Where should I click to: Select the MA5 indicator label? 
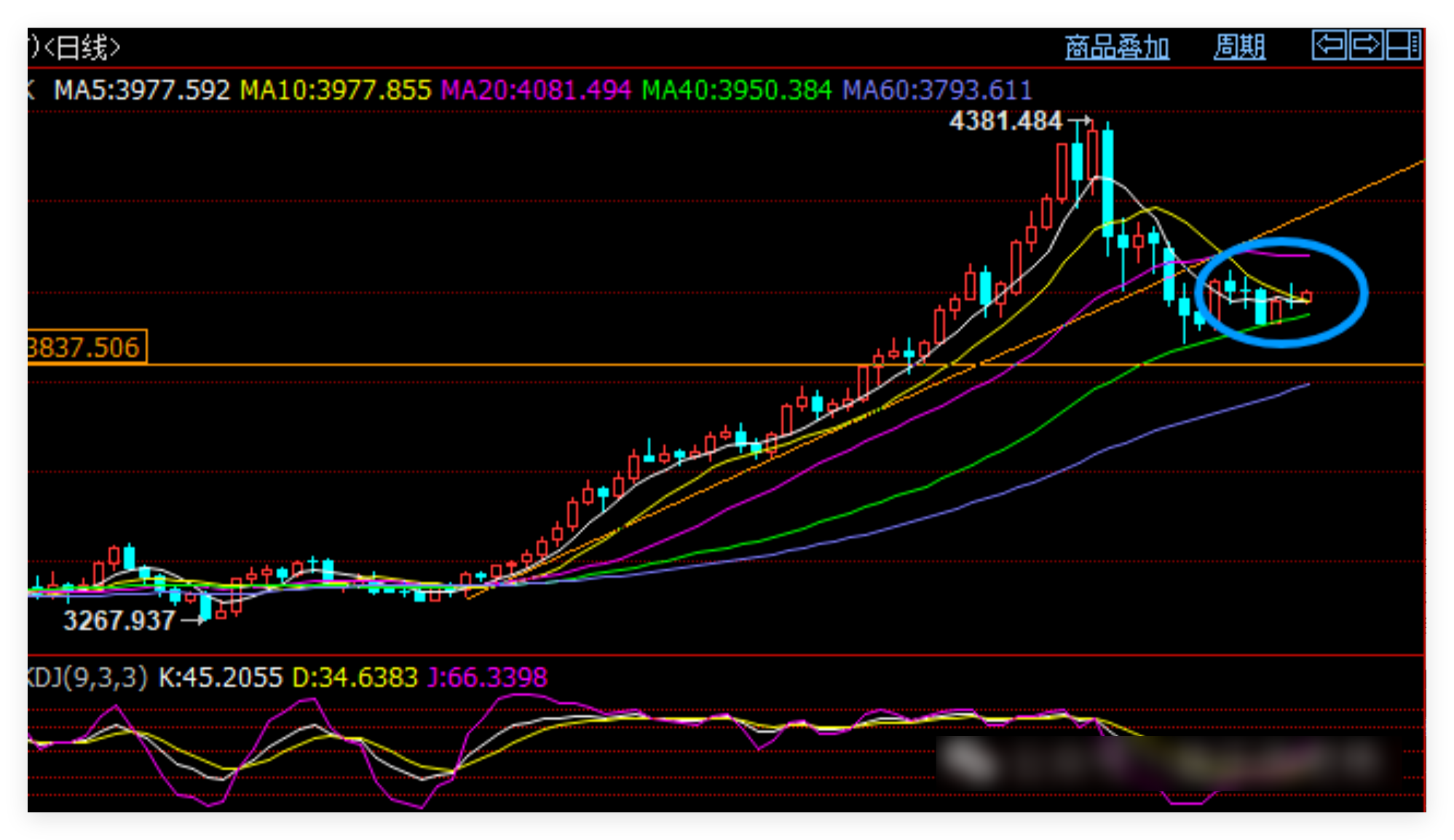tap(141, 90)
